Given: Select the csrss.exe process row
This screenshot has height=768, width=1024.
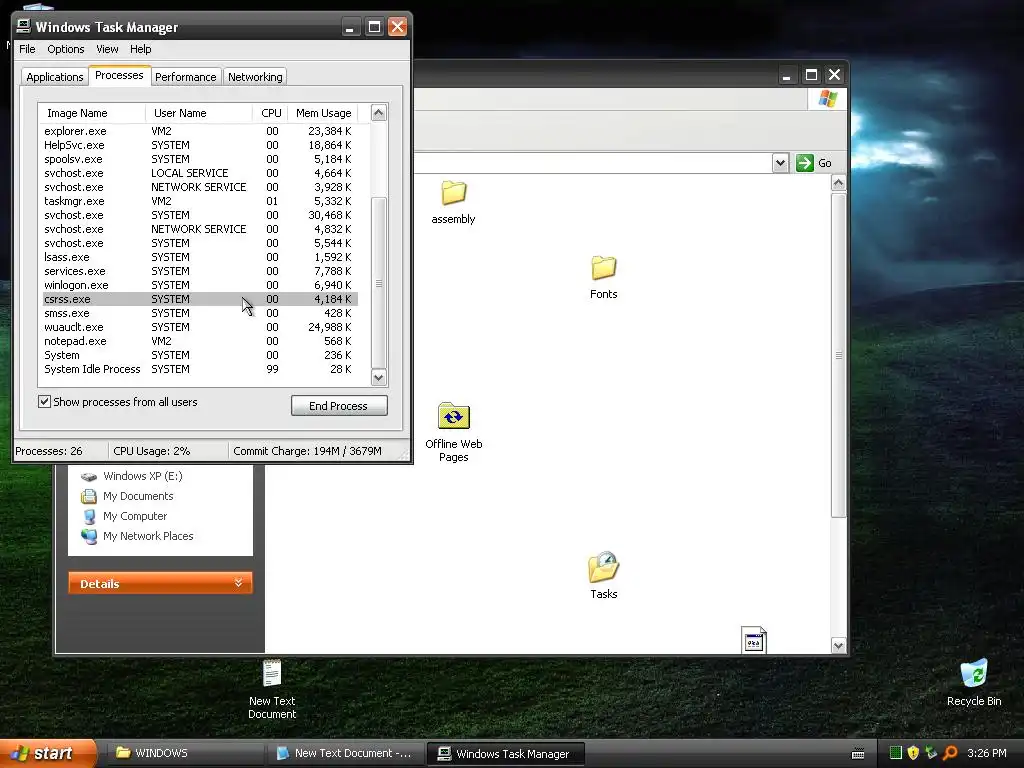Looking at the screenshot, I should [x=199, y=299].
